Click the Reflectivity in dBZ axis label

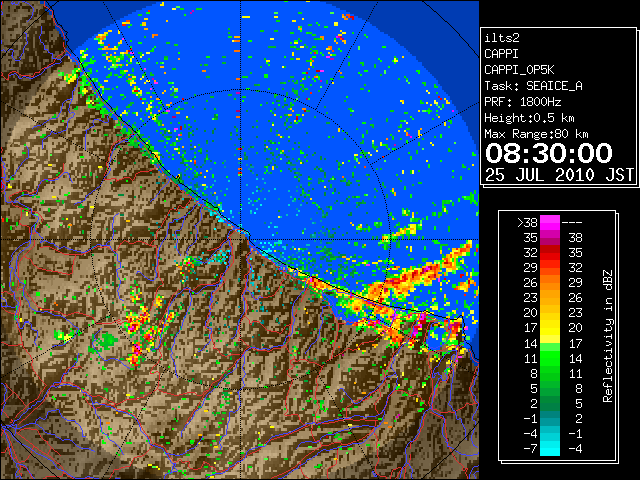pyautogui.click(x=608, y=336)
